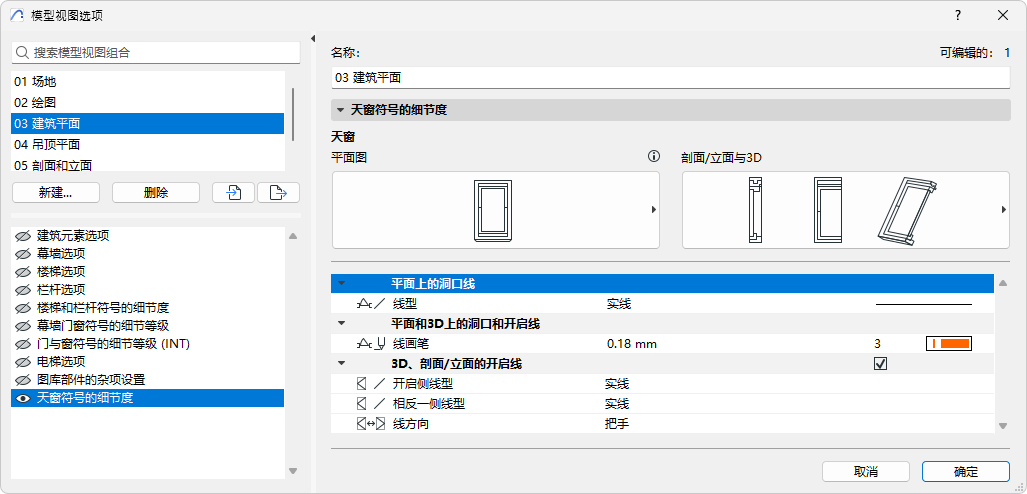Toggle eye icon for 电梯选项
Screen dimensions: 1027x494
point(23,362)
